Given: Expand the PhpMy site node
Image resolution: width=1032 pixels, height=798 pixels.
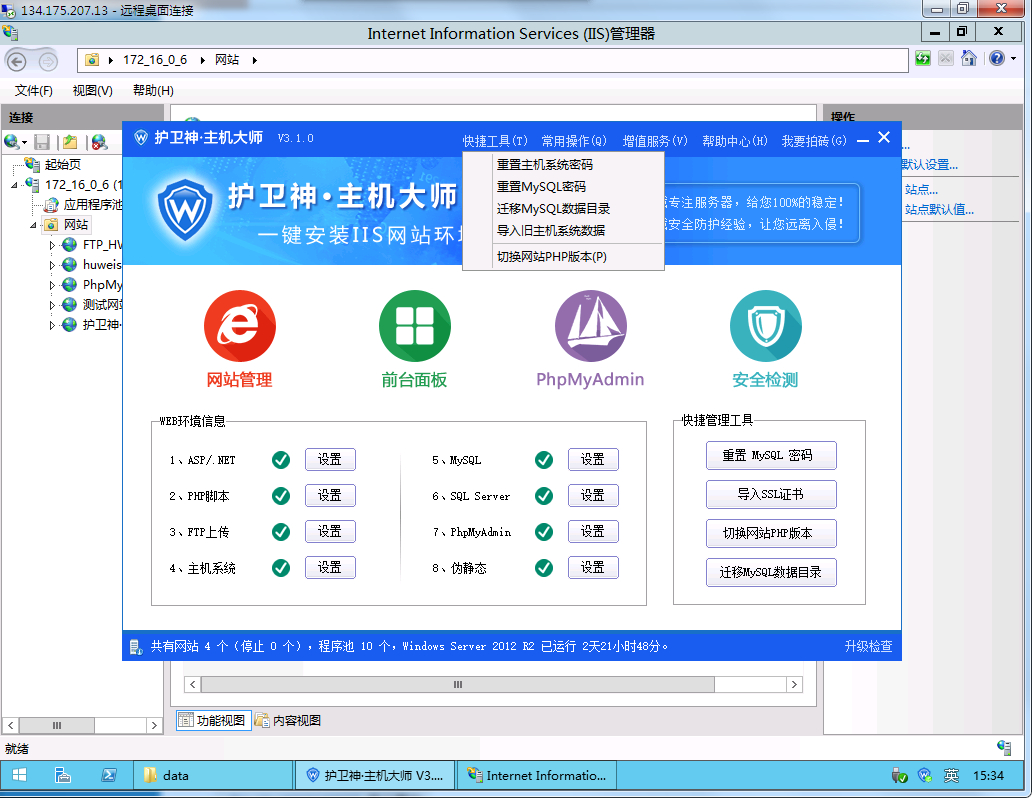Looking at the screenshot, I should (52, 285).
